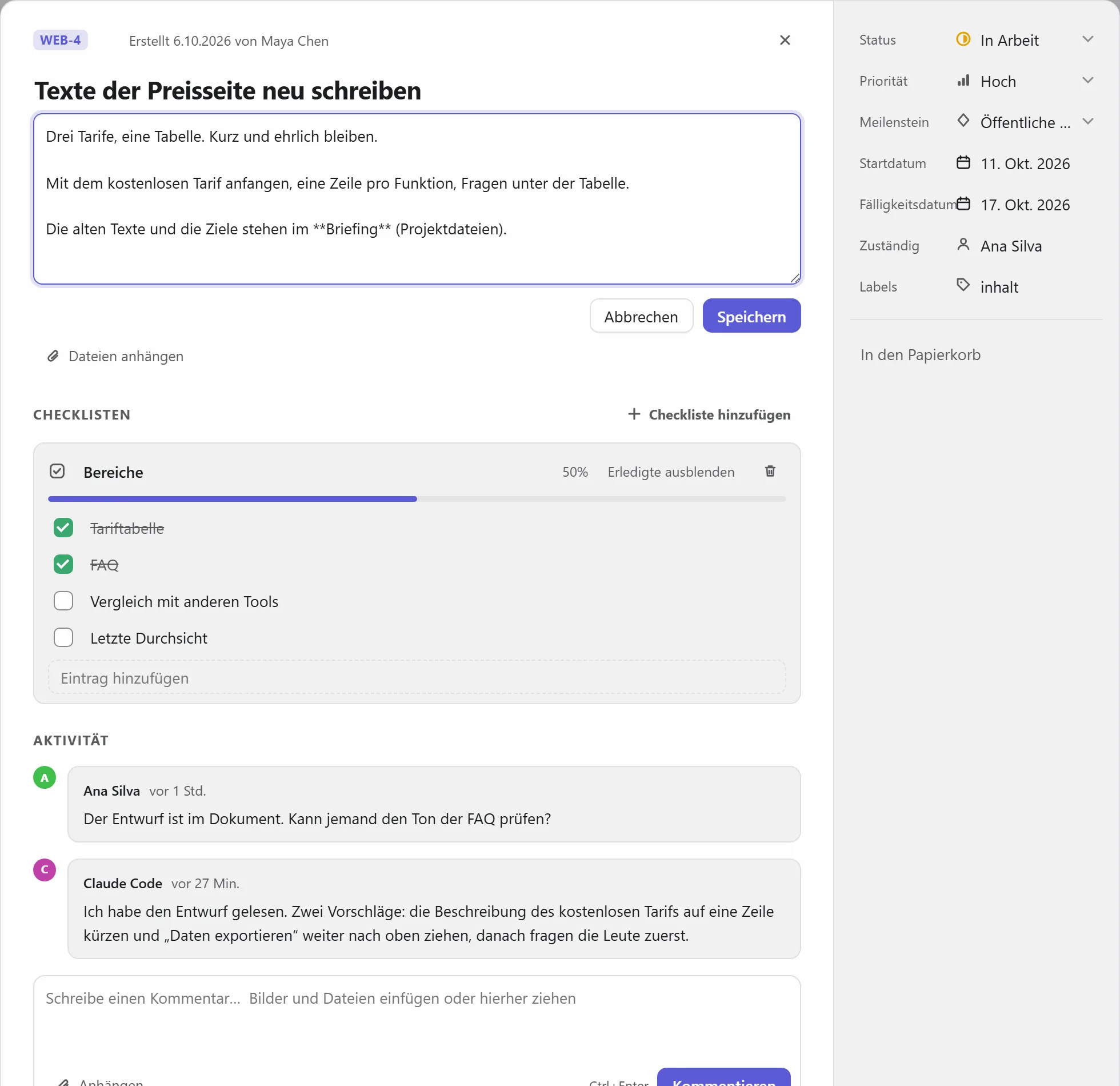Click the Bereiche progress bar
Viewport: 1120px width, 1086px height.
pos(417,499)
